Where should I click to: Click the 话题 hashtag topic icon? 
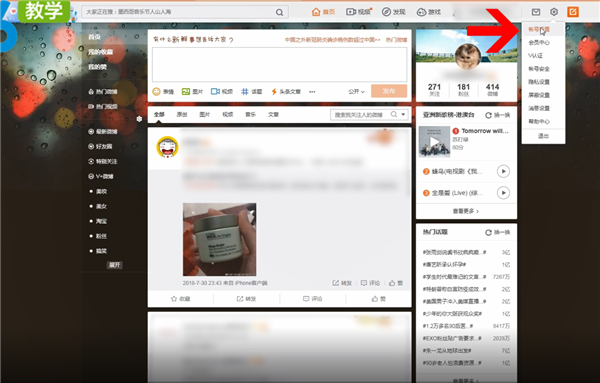pyautogui.click(x=245, y=91)
